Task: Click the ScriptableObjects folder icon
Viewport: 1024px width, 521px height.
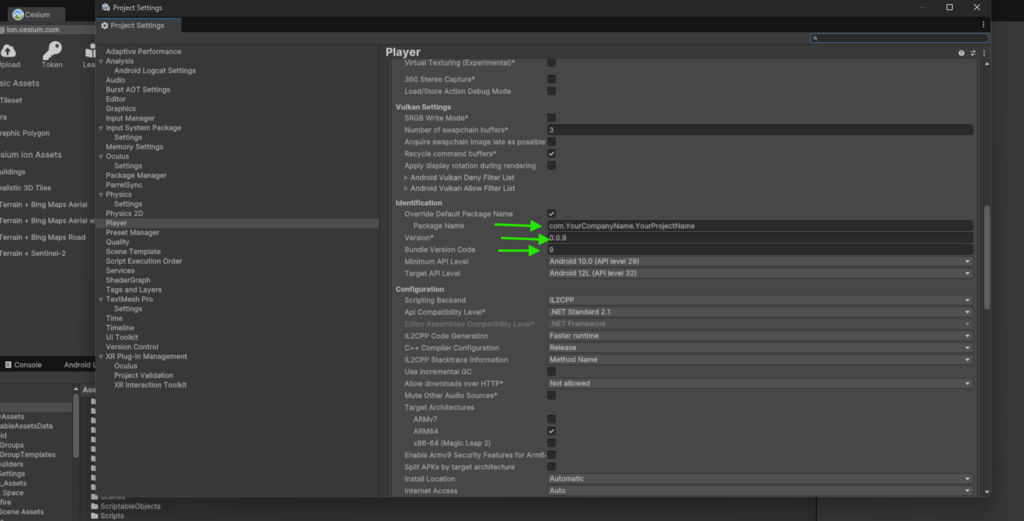Action: click(x=95, y=506)
